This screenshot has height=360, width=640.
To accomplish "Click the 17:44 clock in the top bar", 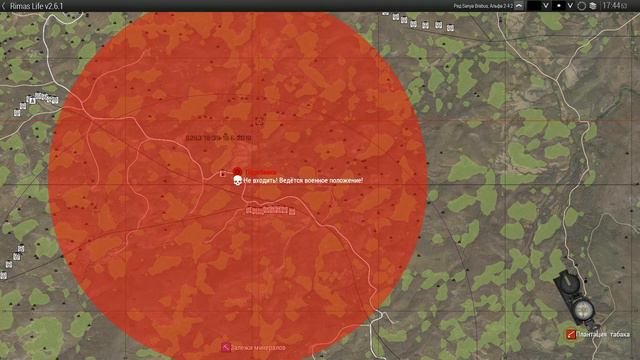I will click(614, 6).
